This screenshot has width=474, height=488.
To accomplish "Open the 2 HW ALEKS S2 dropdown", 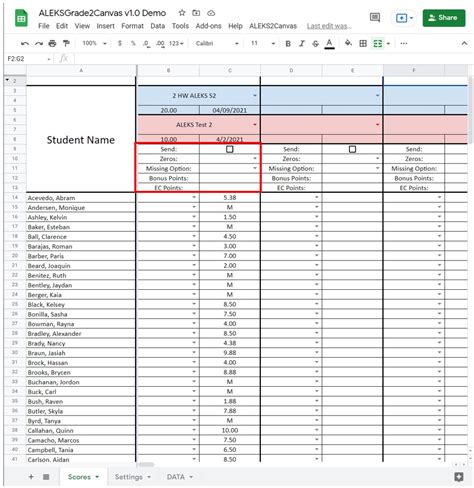I will 255,96.
